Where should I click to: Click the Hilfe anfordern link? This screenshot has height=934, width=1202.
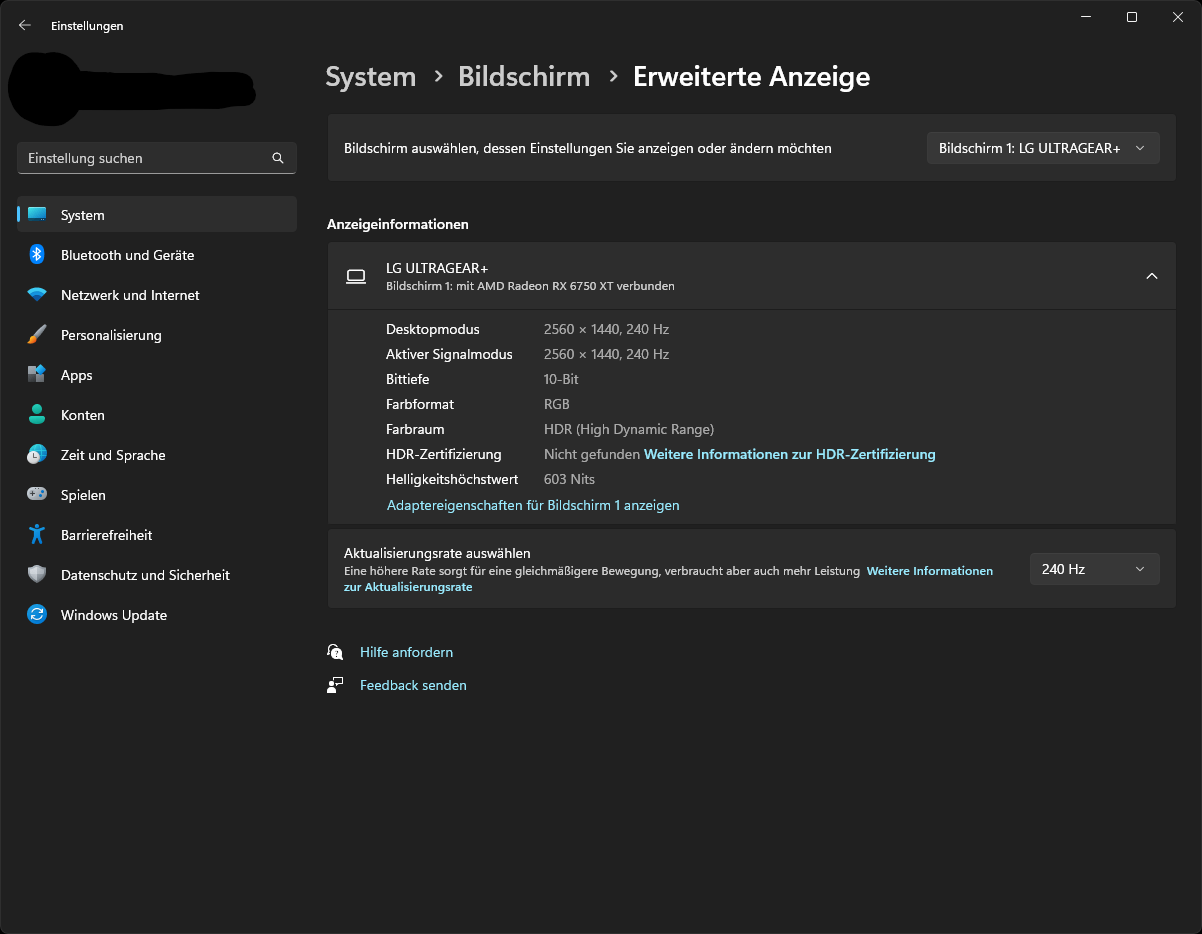(406, 652)
